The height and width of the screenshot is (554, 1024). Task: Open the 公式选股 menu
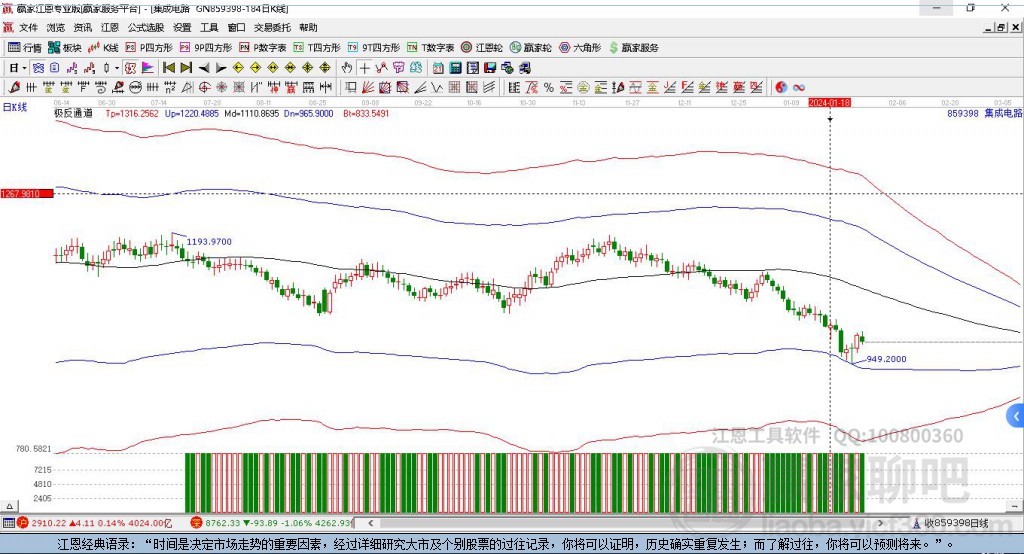145,28
